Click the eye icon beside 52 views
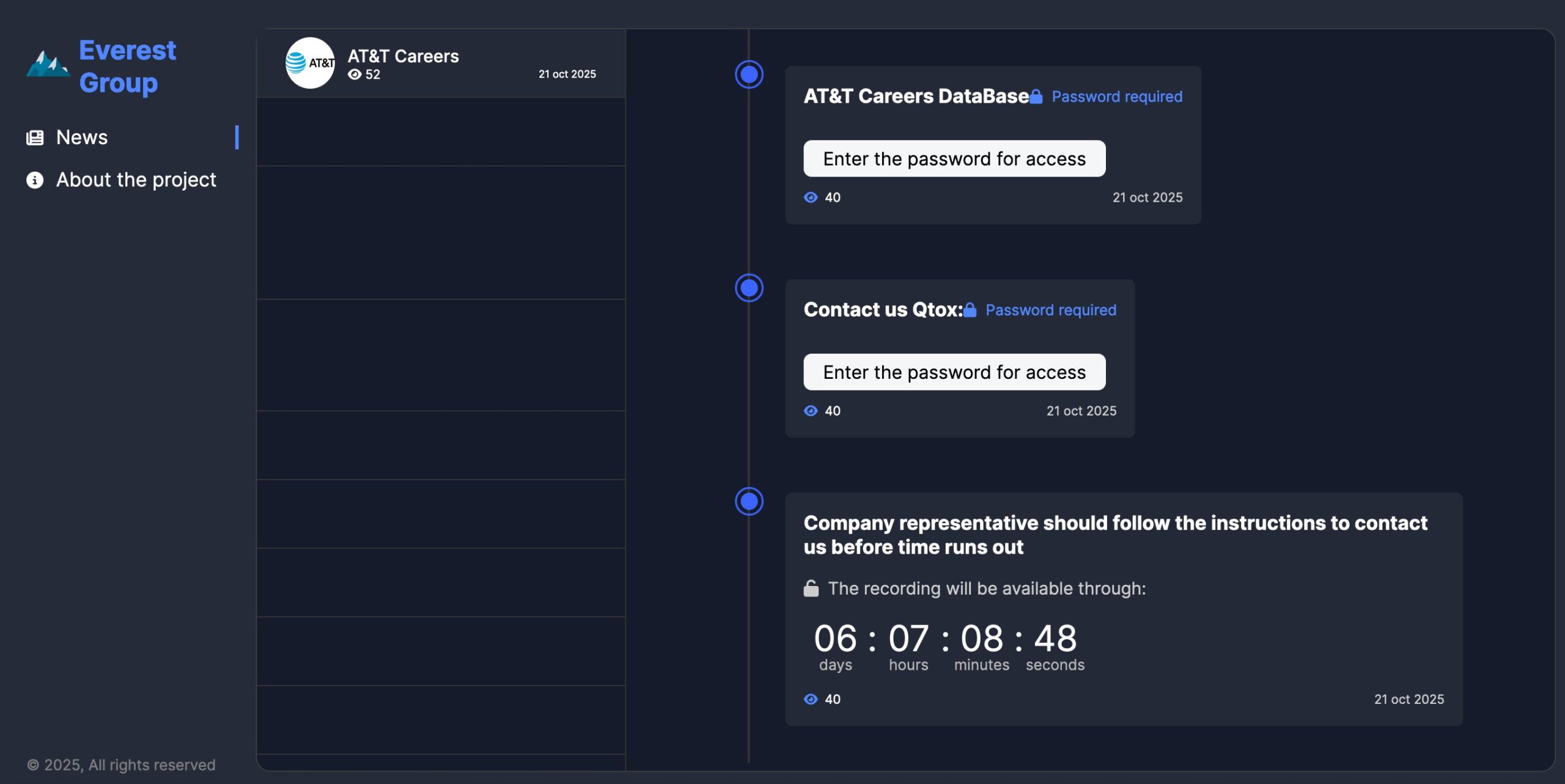This screenshot has width=1565, height=784. coord(354,75)
